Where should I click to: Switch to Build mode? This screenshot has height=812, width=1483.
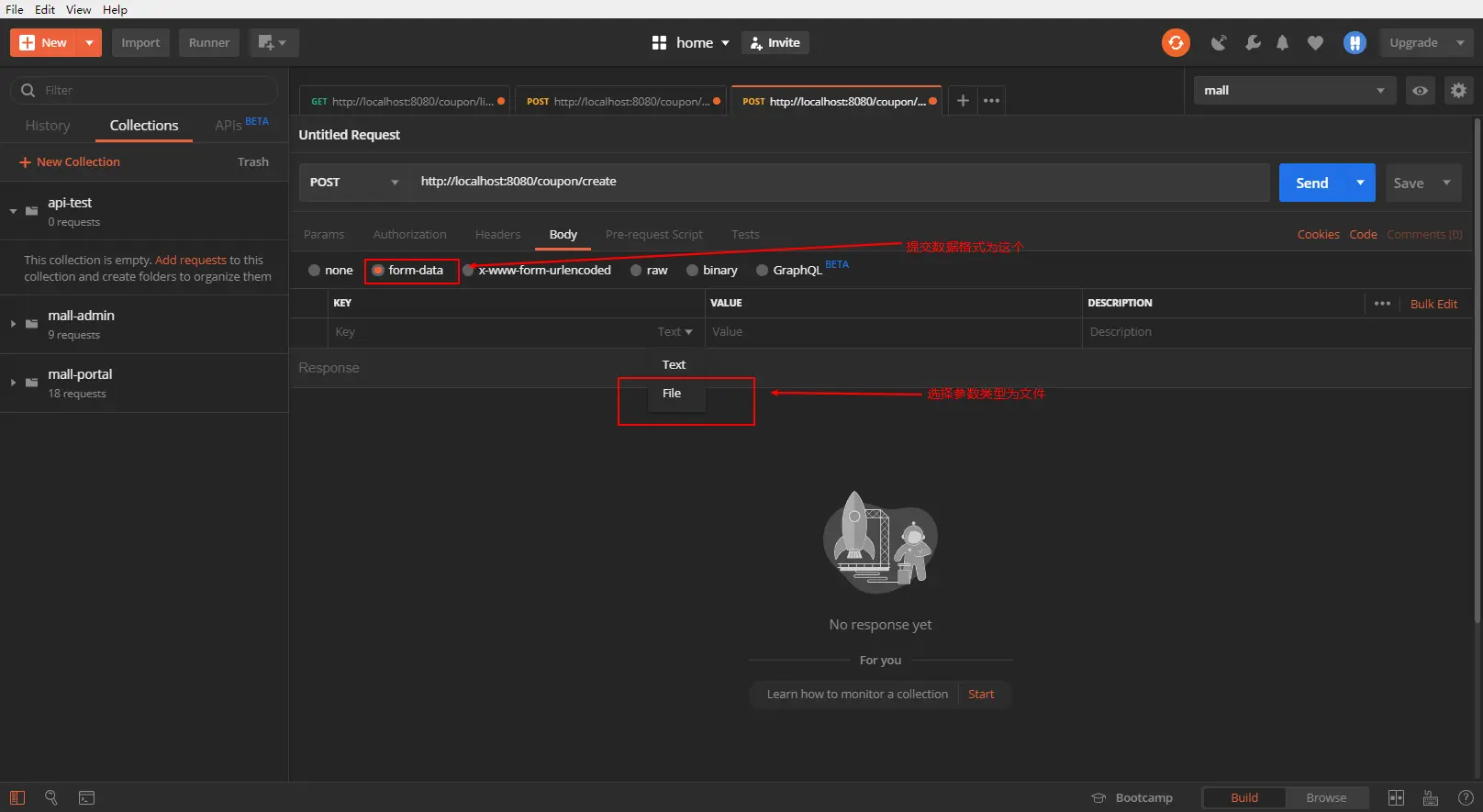click(x=1244, y=797)
